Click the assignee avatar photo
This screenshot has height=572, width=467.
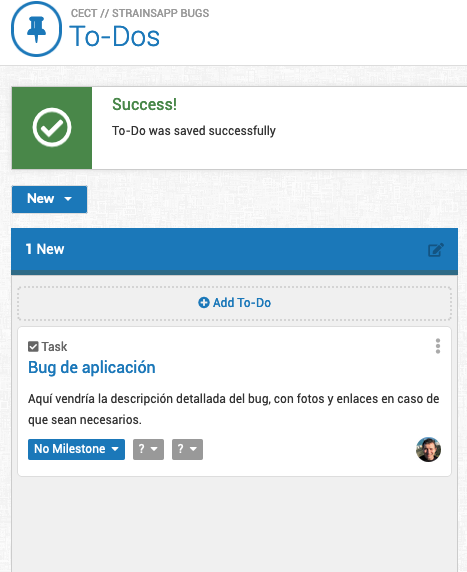(428, 449)
